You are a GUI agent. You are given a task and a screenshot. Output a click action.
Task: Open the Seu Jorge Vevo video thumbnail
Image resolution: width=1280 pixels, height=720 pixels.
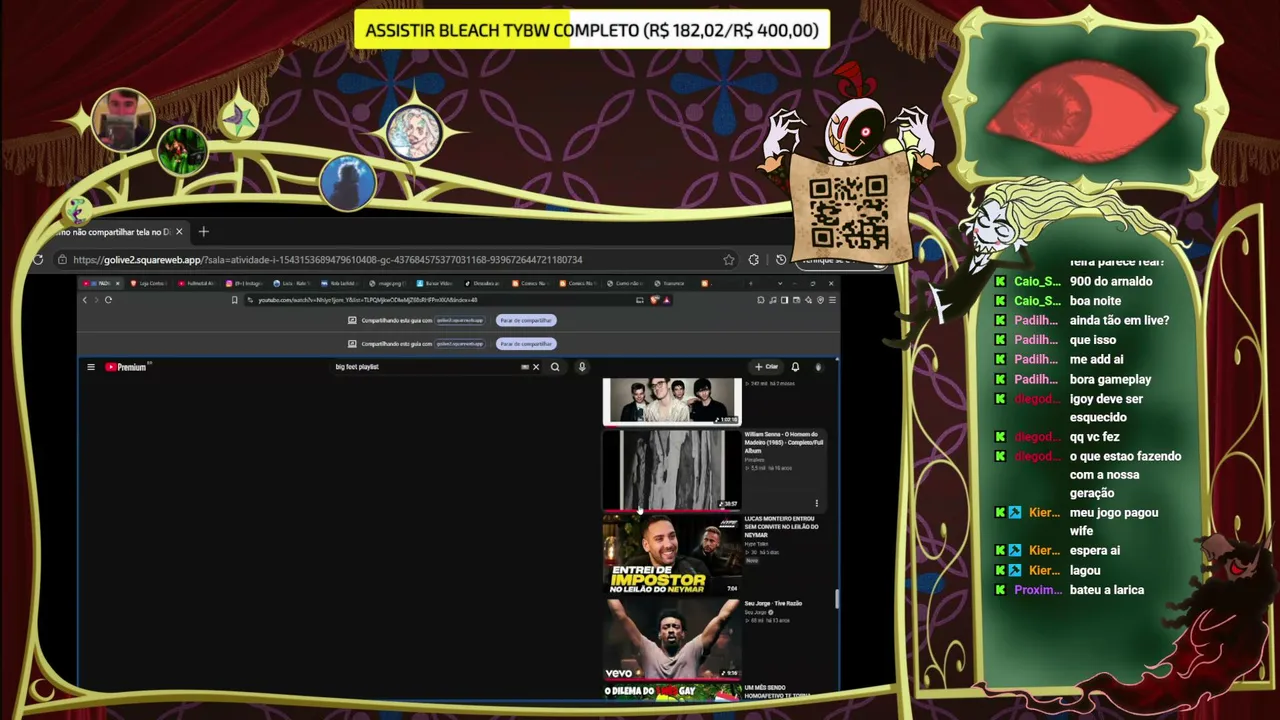672,638
